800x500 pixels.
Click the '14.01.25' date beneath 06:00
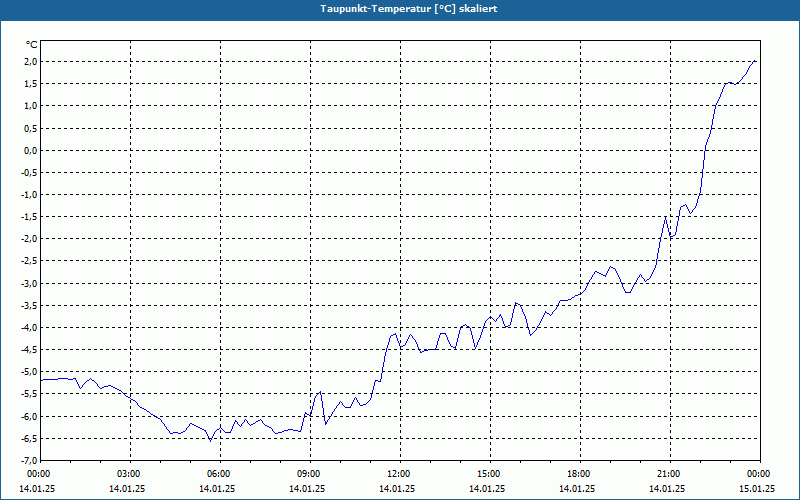coord(217,488)
